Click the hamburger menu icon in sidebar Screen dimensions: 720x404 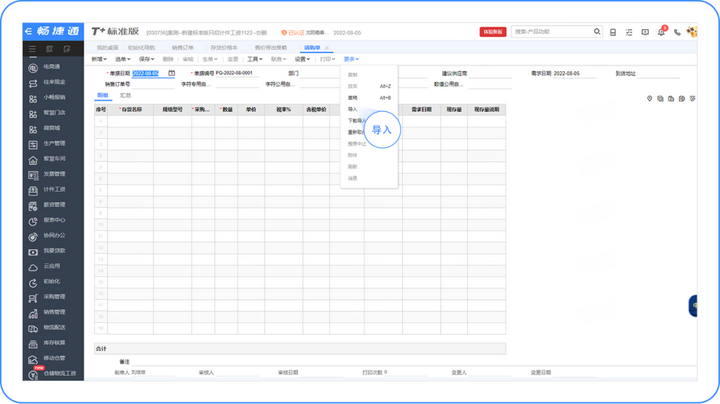pyautogui.click(x=32, y=49)
